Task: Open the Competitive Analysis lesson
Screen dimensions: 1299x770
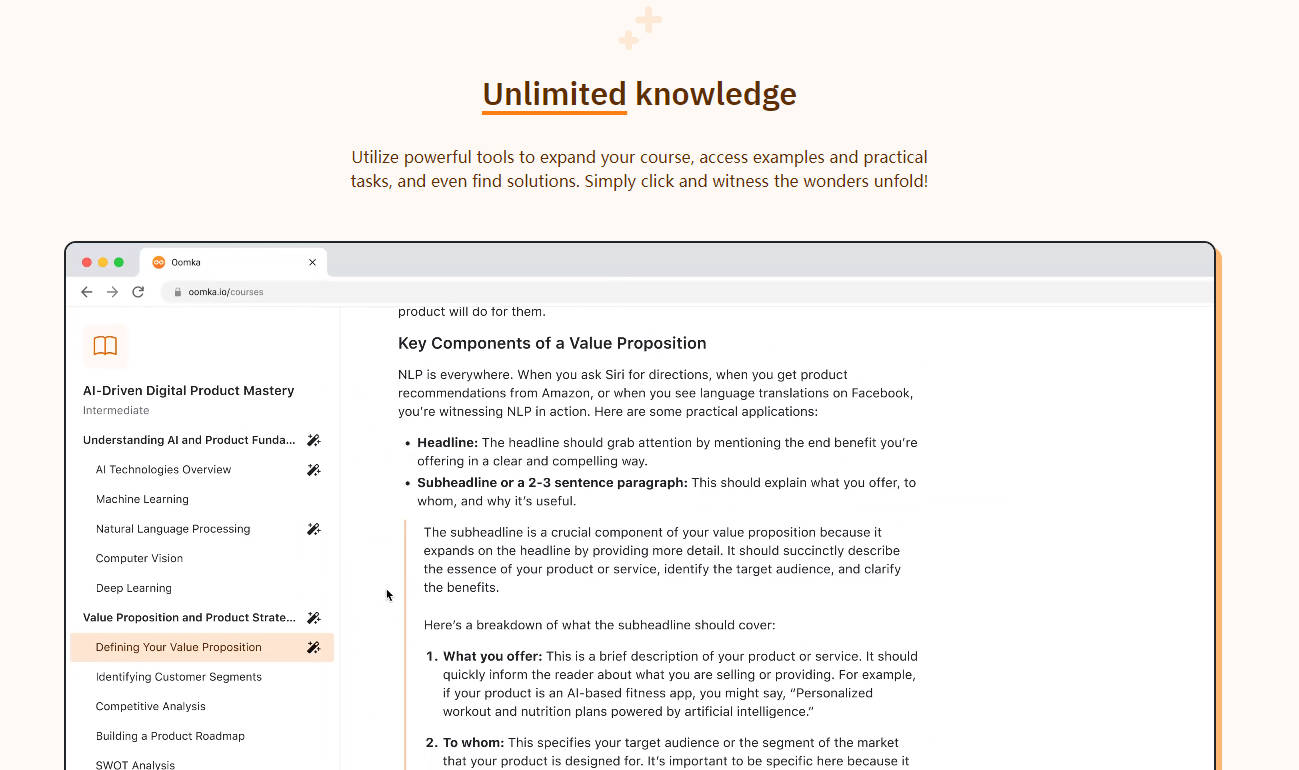Action: pyautogui.click(x=151, y=706)
